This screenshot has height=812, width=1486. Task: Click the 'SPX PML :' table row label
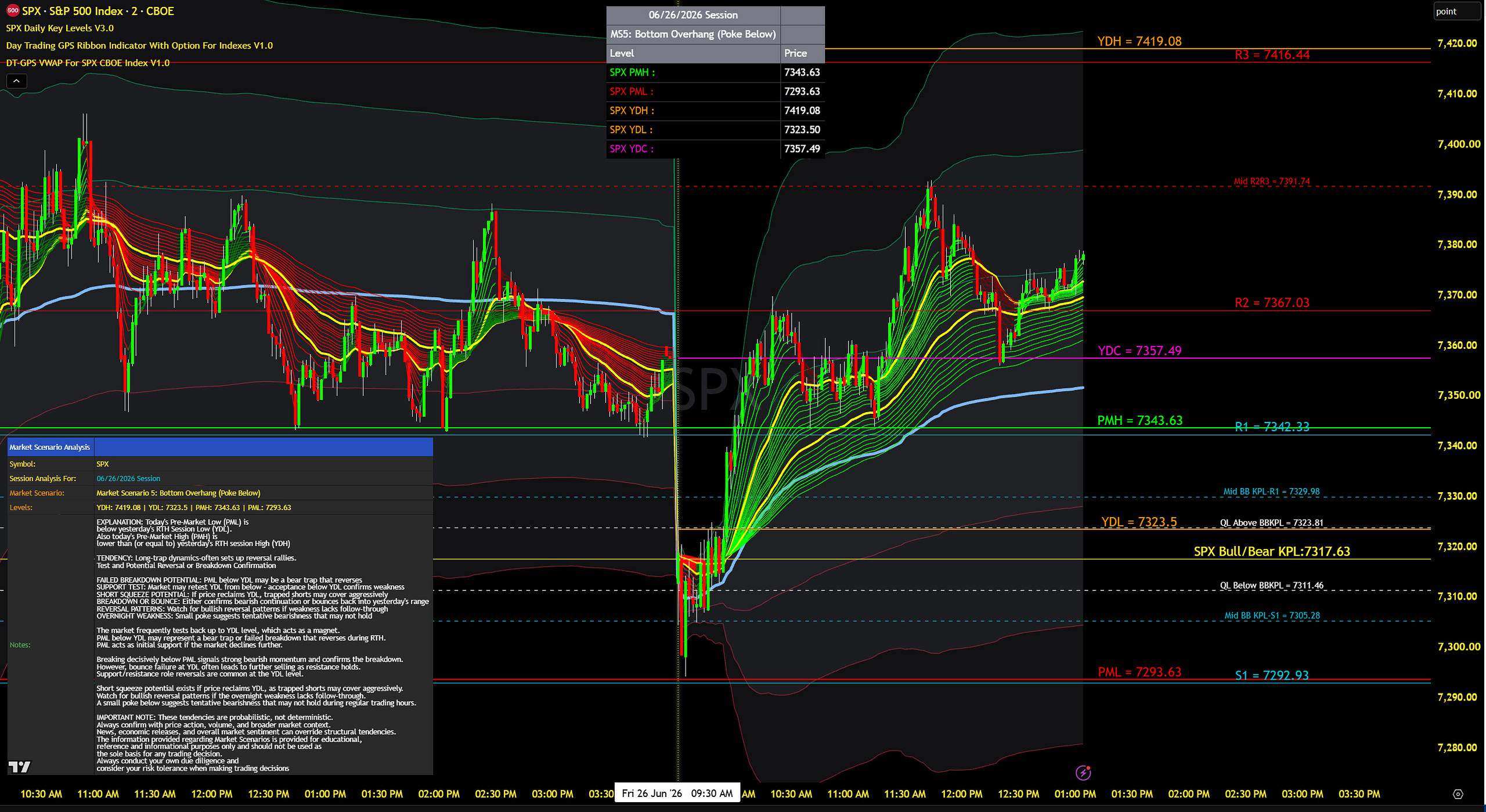click(632, 92)
